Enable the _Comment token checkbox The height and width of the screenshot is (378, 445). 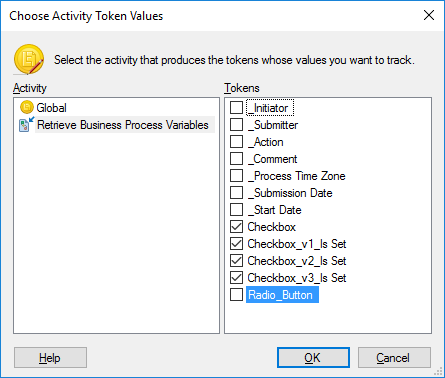coord(236,159)
